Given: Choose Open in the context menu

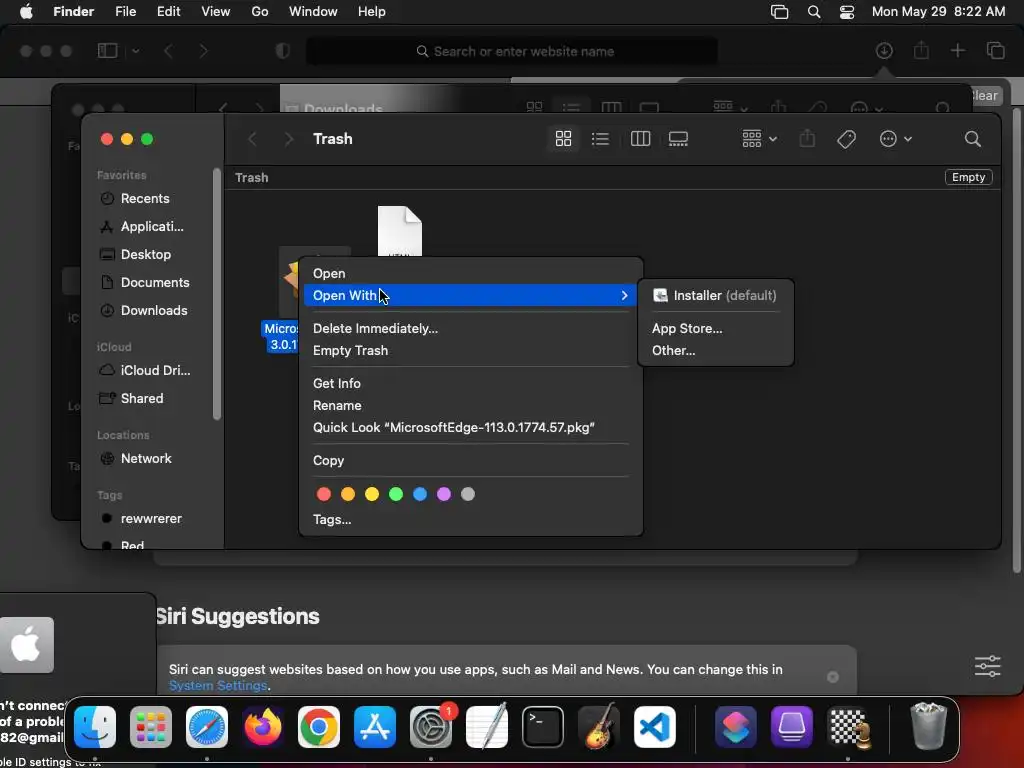Looking at the screenshot, I should pyautogui.click(x=470, y=274).
